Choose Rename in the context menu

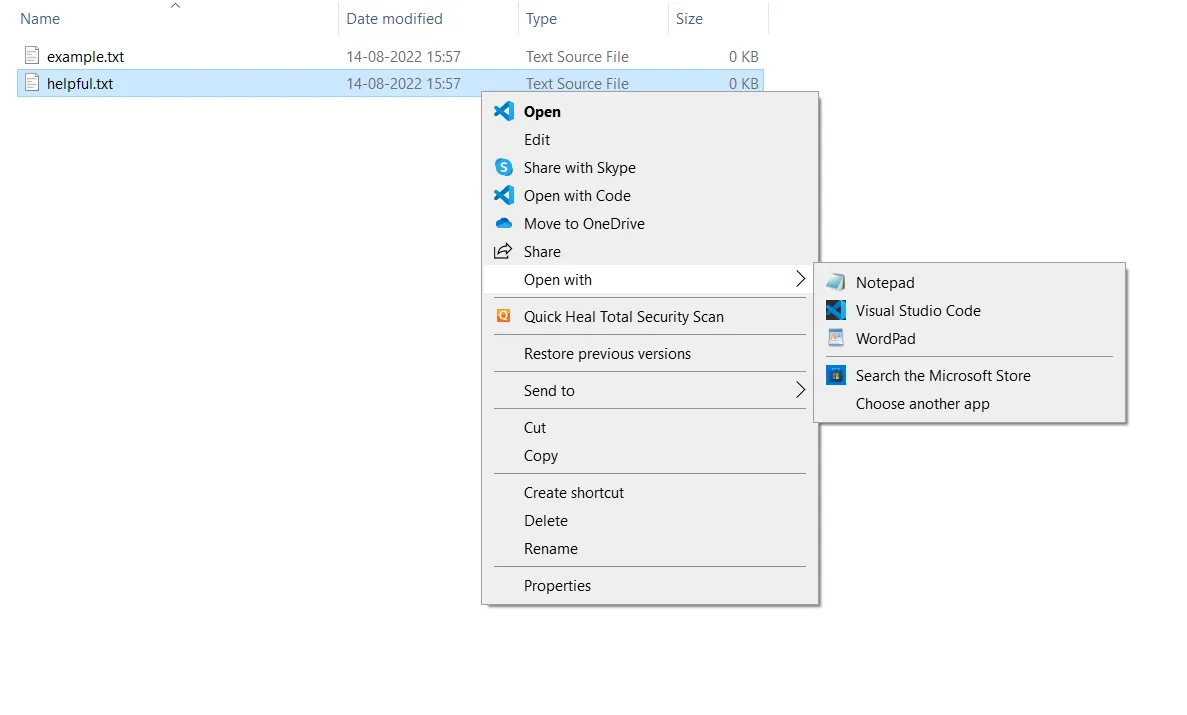(x=550, y=549)
